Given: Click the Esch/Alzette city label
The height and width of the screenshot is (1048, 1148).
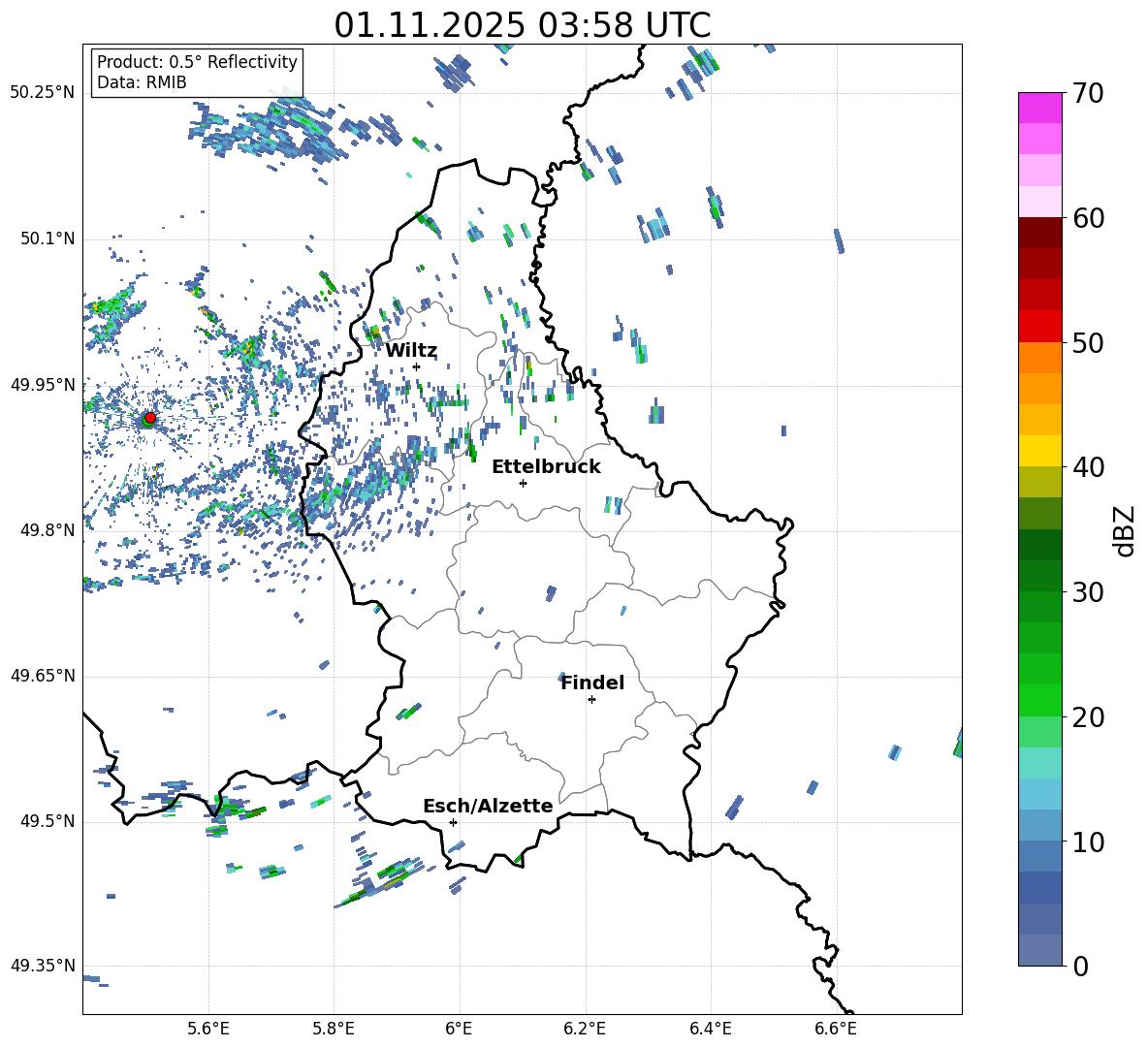Looking at the screenshot, I should pos(488,806).
